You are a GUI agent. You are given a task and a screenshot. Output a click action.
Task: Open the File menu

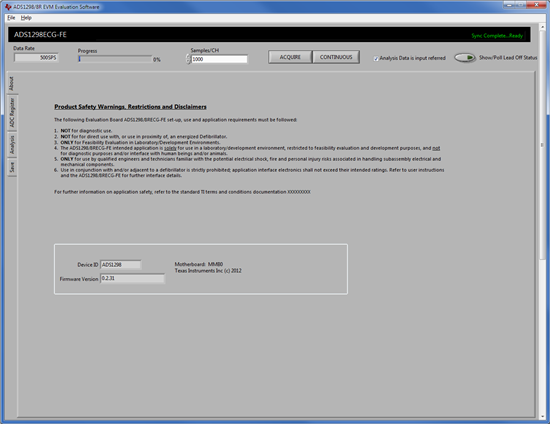[11, 18]
